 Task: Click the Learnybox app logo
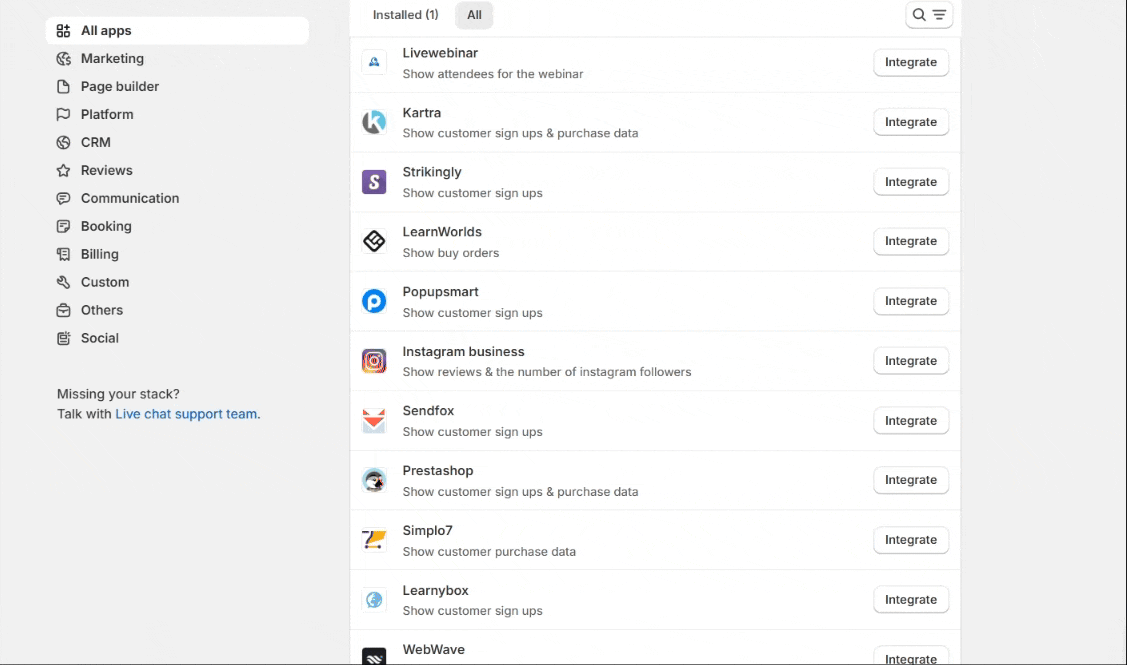point(374,600)
